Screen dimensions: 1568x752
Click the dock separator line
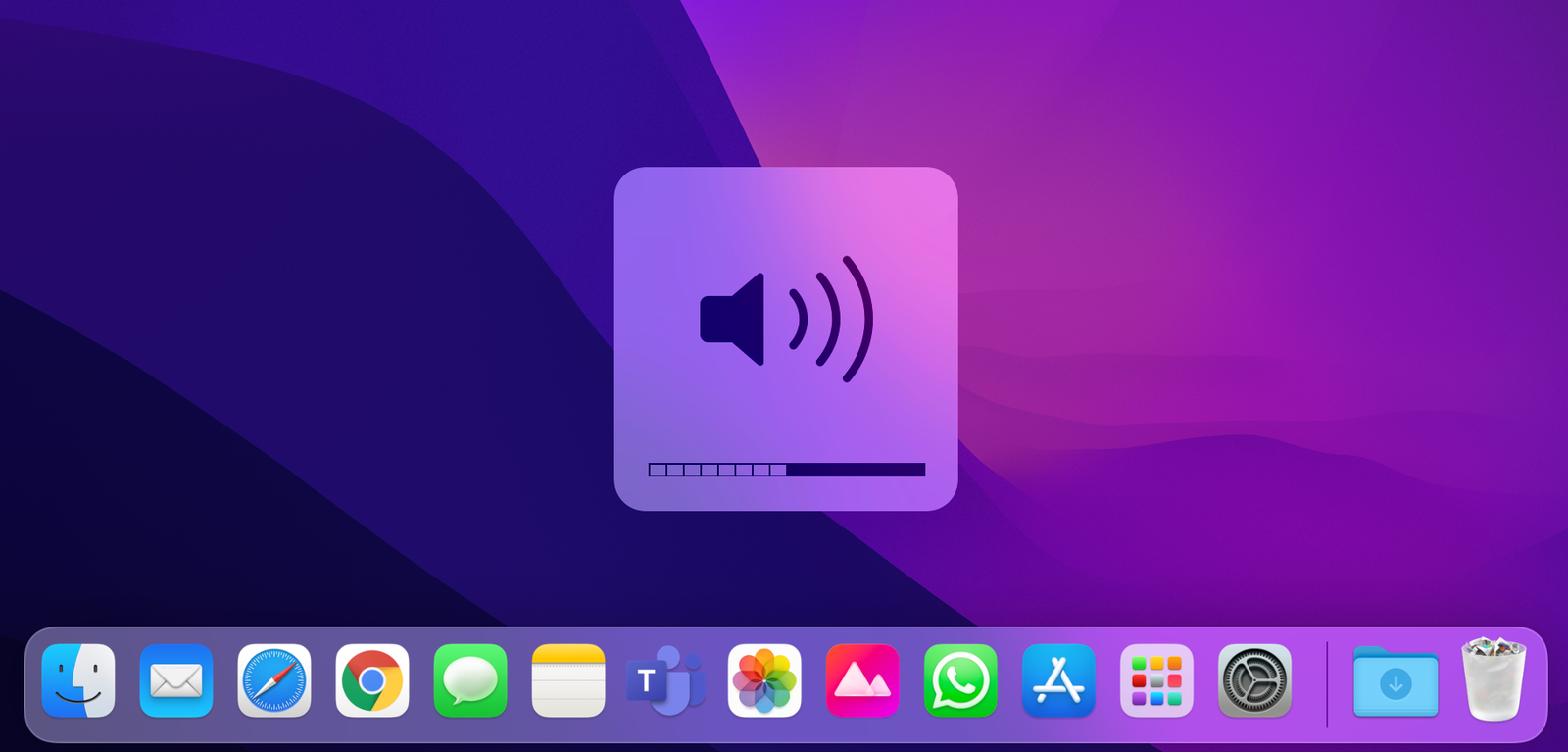pyautogui.click(x=1327, y=683)
